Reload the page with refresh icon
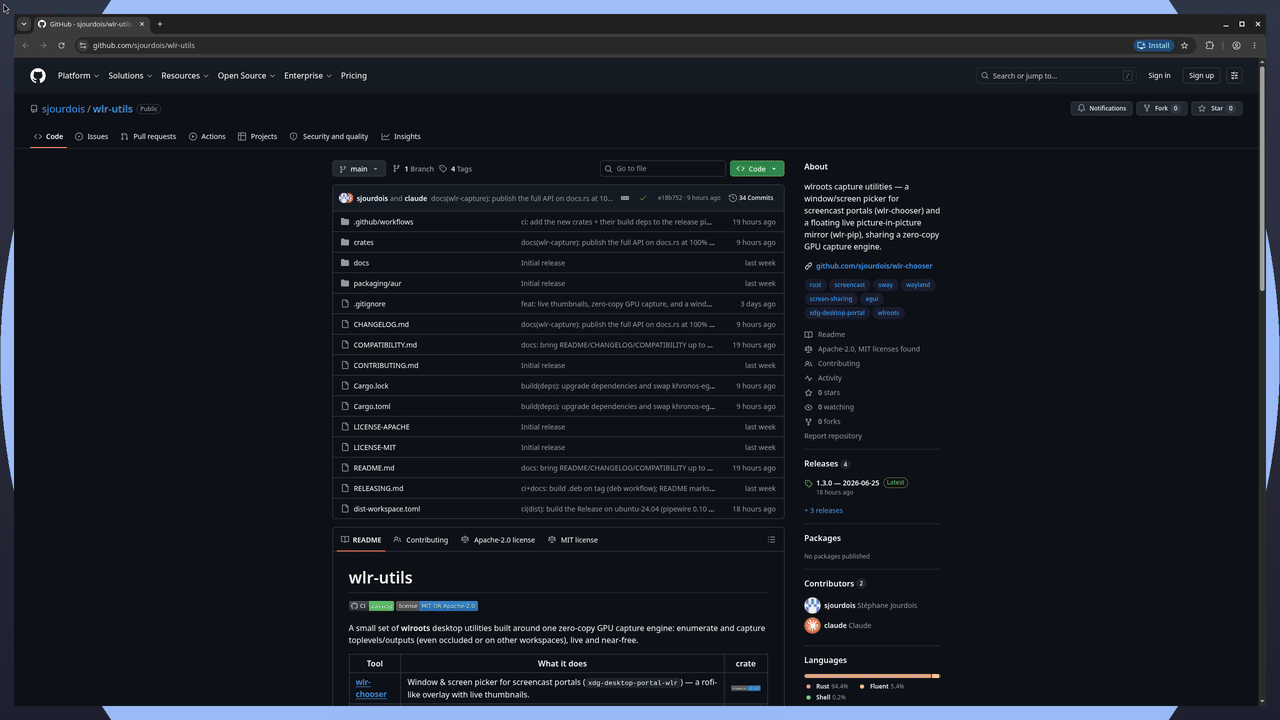Viewport: 1280px width, 720px height. [62, 45]
